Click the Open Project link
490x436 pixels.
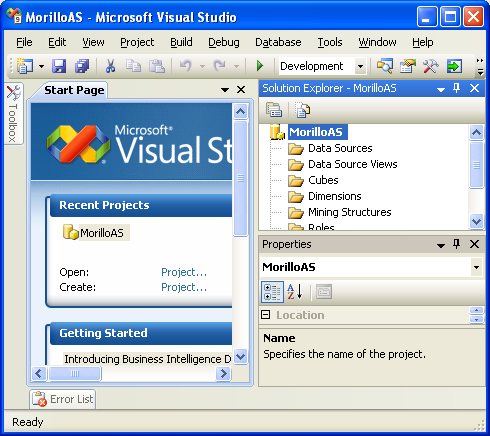184,272
